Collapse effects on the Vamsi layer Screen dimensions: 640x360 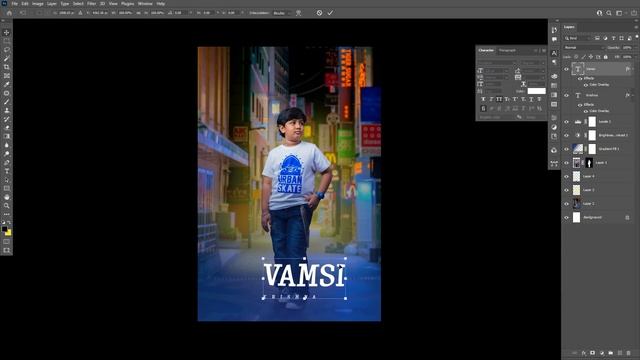632,69
